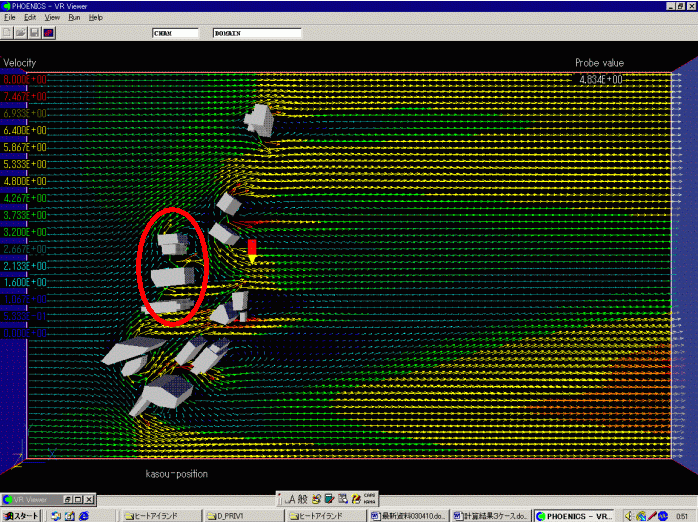The height and width of the screenshot is (522, 698).
Task: Click the CHAM text field
Action: 178,33
